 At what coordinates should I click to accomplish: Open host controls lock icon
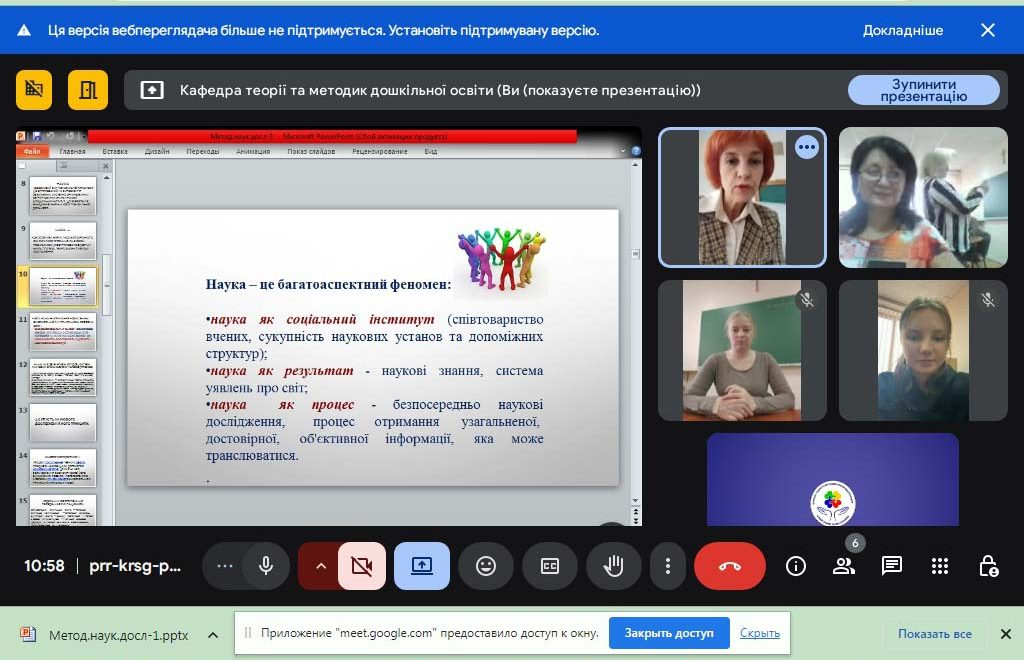click(988, 566)
